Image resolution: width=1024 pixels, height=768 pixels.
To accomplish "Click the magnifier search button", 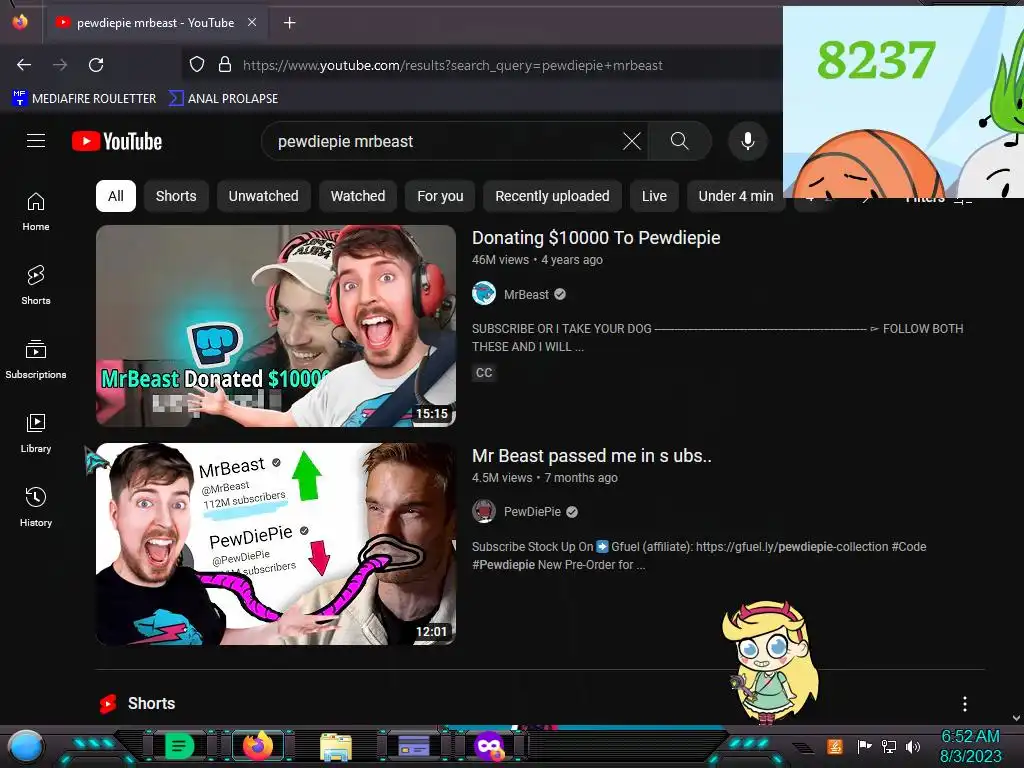I will click(x=679, y=140).
